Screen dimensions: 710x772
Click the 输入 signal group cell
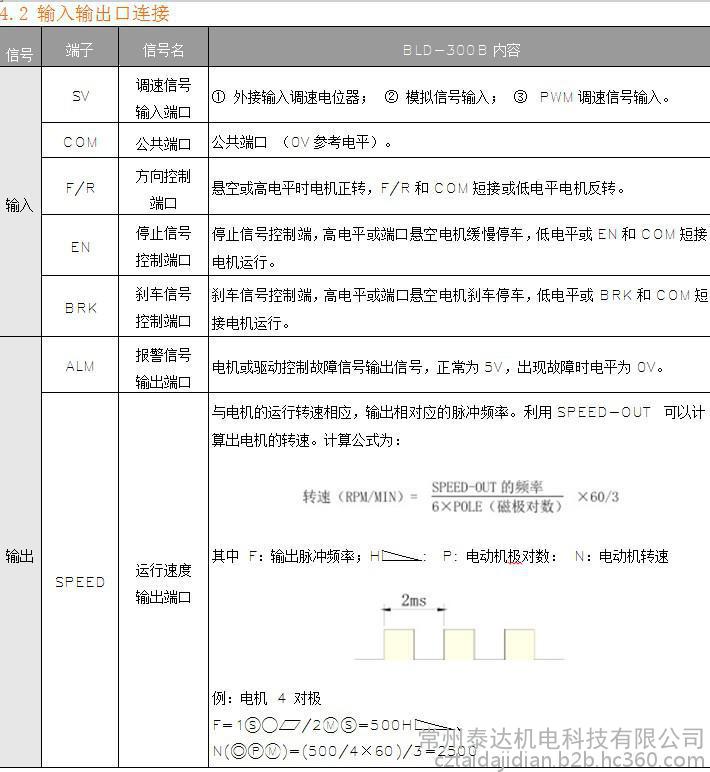click(20, 205)
